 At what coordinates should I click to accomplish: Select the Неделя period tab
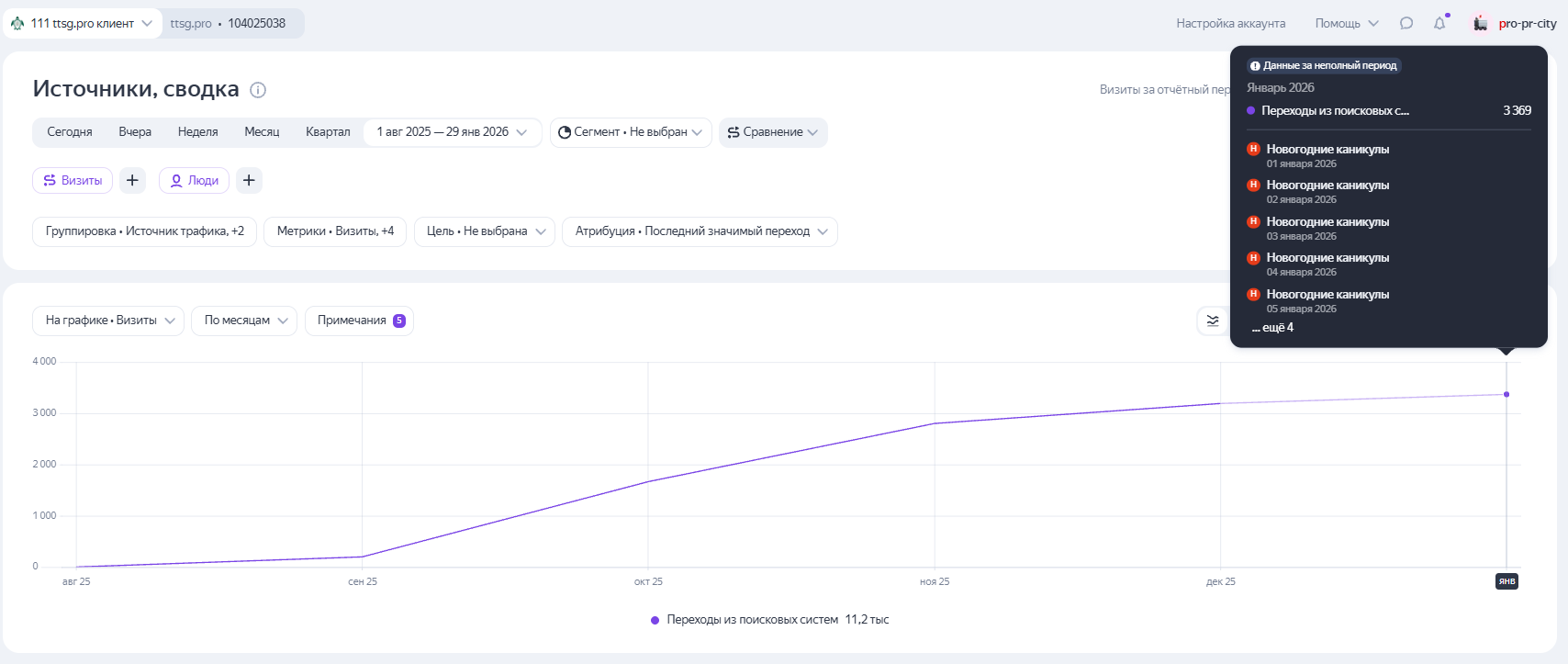click(x=197, y=132)
